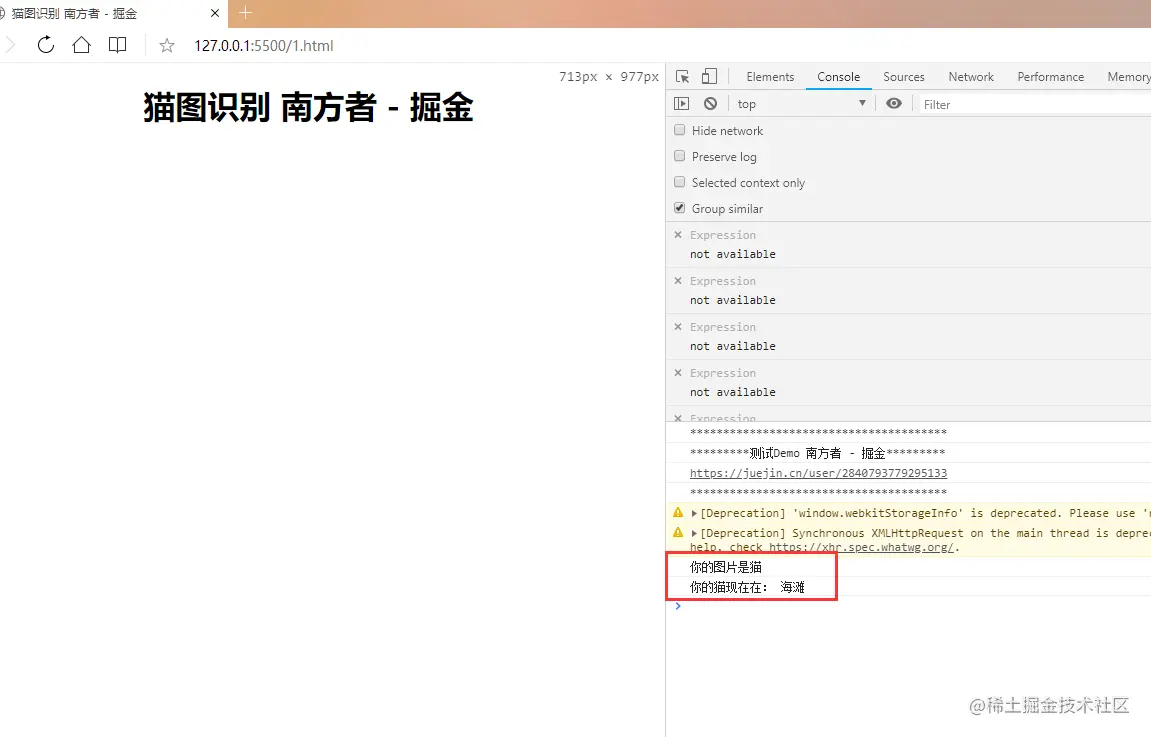Viewport: 1151px width, 737px height.
Task: Bookmark the page with the star icon
Action: pyautogui.click(x=167, y=46)
